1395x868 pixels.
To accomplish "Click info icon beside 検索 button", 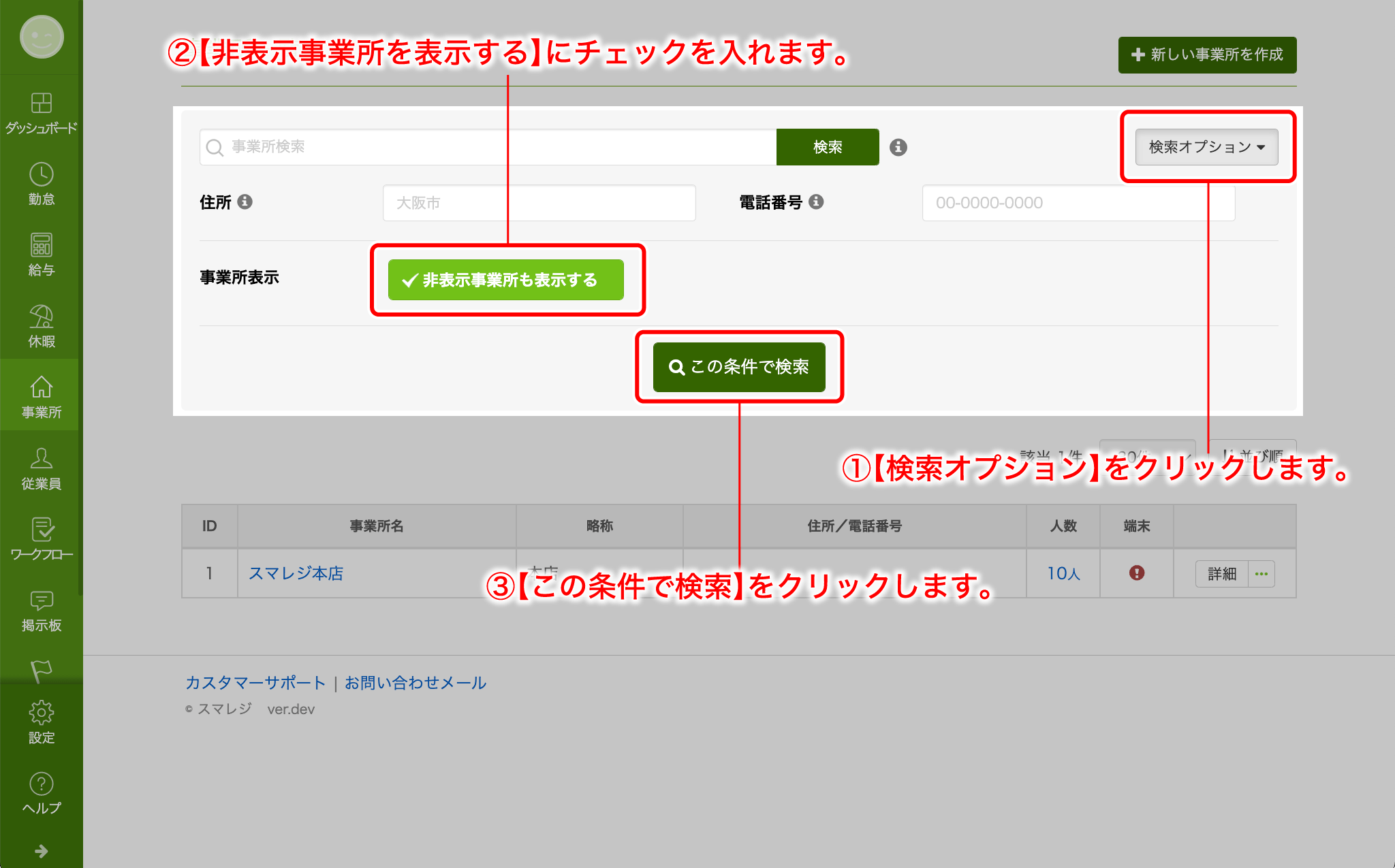I will click(x=898, y=147).
